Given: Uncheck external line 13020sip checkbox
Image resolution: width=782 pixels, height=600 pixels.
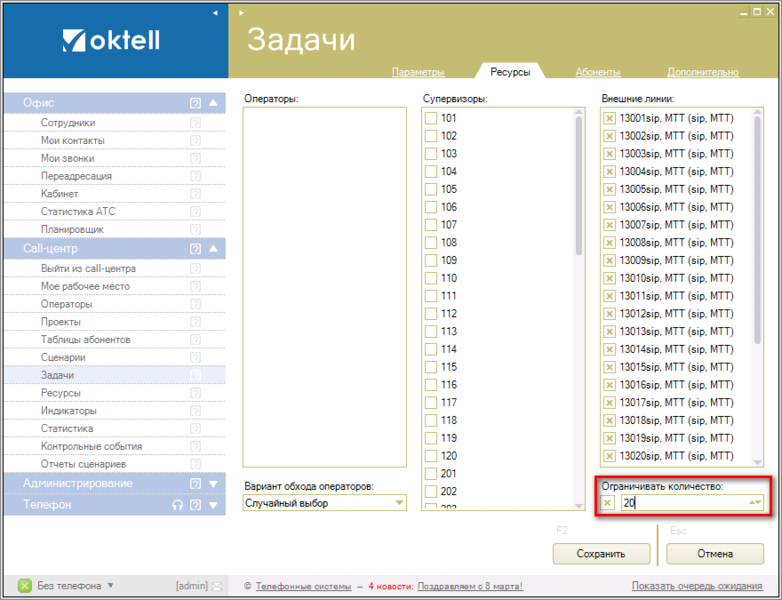Looking at the screenshot, I should 609,456.
